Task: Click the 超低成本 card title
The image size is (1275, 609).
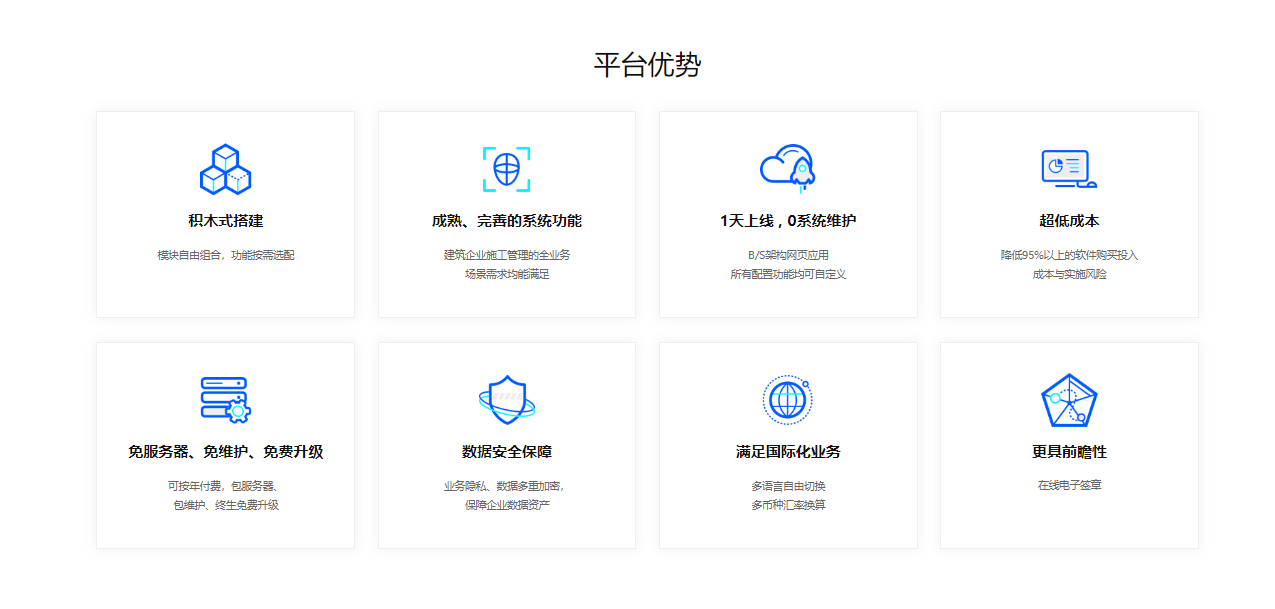Action: (1069, 221)
